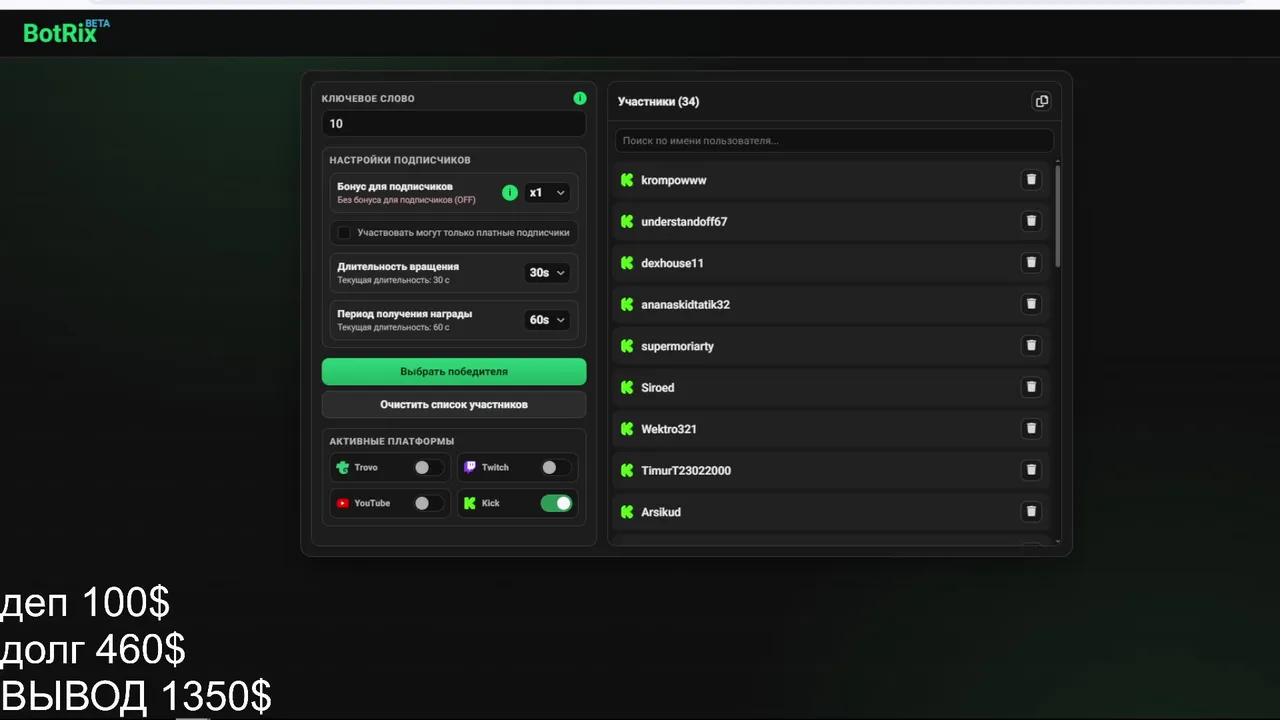Screen dimensions: 1280x720
Task: Click Trovo platform icon
Action: click(343, 467)
